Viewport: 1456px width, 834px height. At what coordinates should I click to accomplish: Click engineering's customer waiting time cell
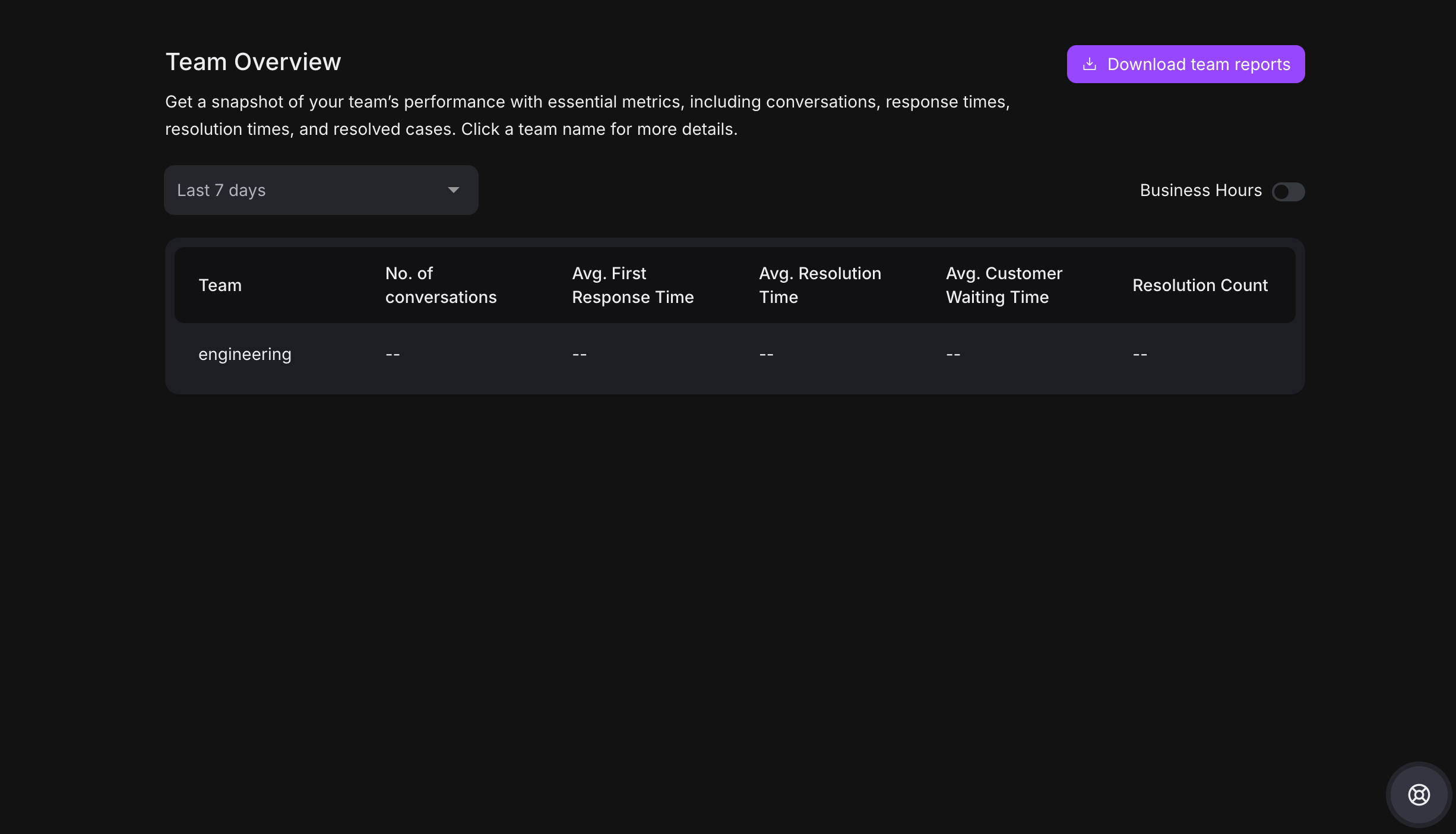953,355
